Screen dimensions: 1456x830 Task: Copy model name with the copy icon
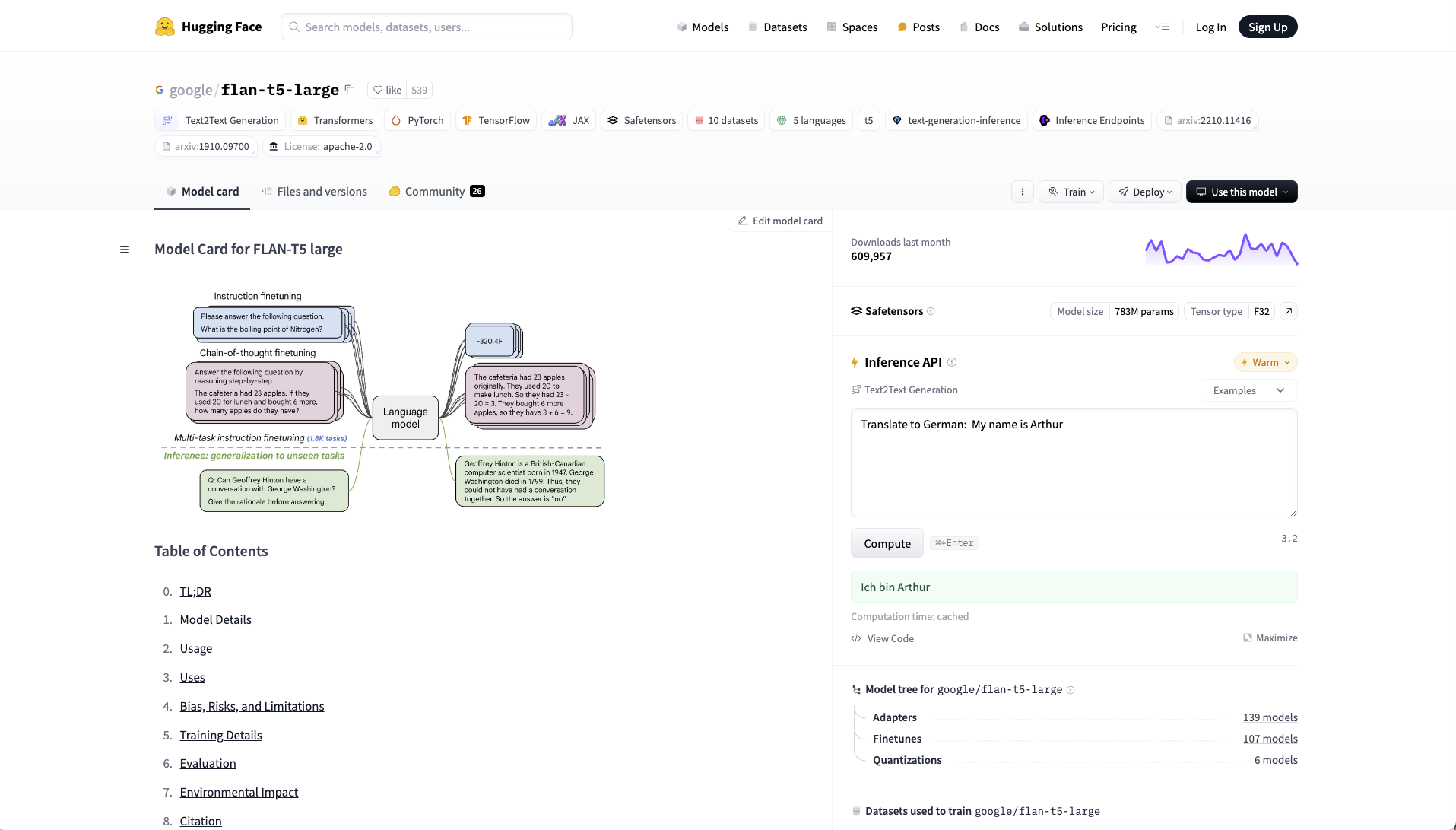click(350, 90)
